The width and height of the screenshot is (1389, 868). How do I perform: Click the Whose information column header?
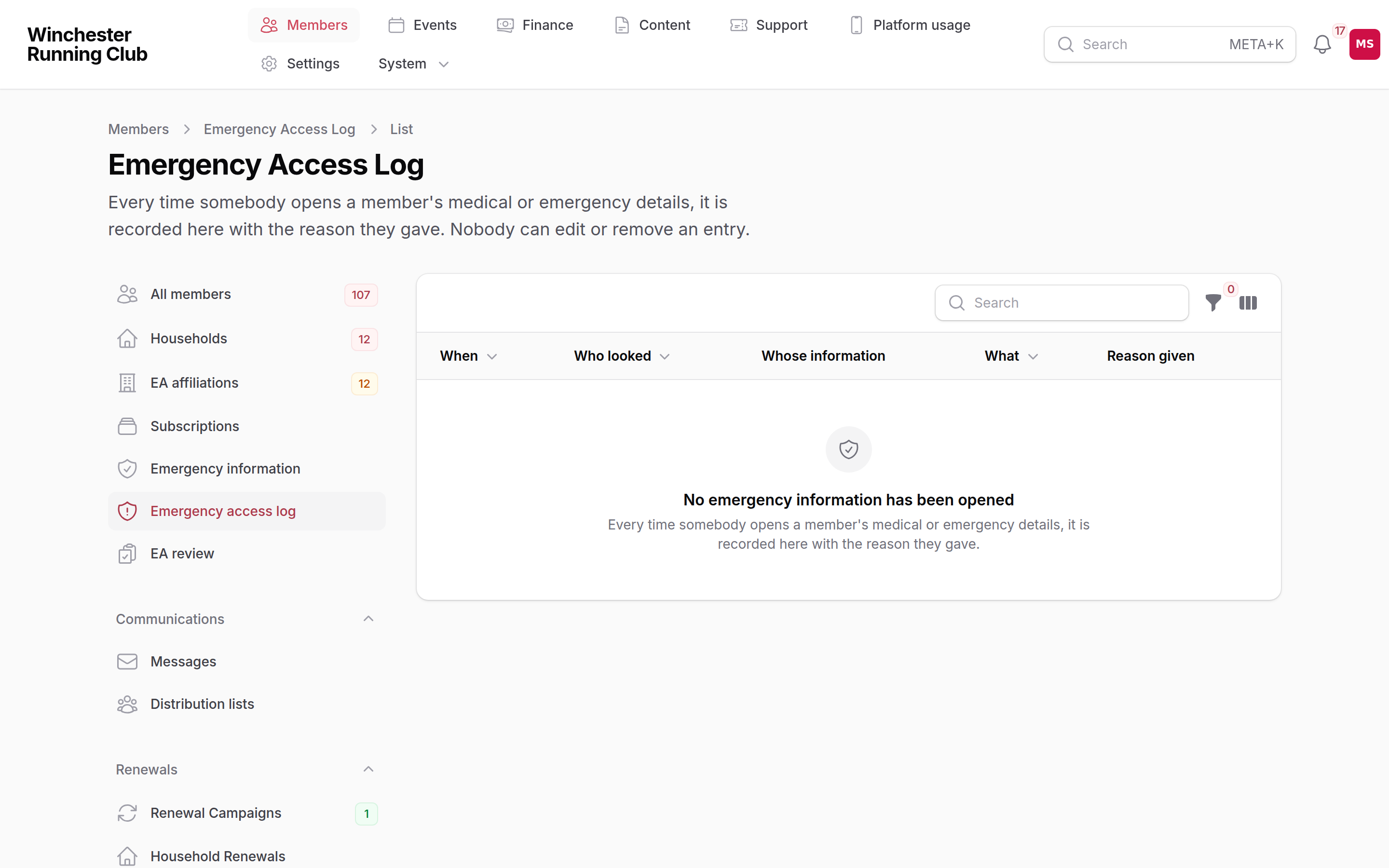(823, 356)
